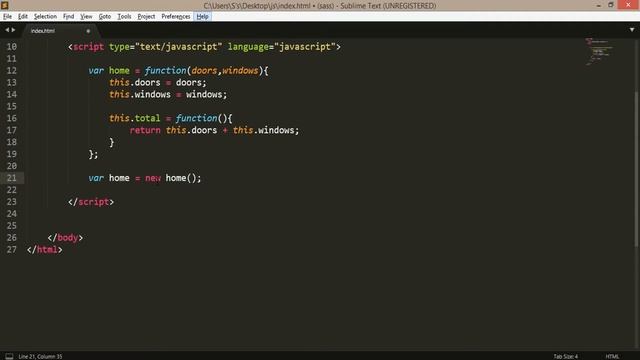
Task: Click the new keyword on line 21
Action: (153, 178)
